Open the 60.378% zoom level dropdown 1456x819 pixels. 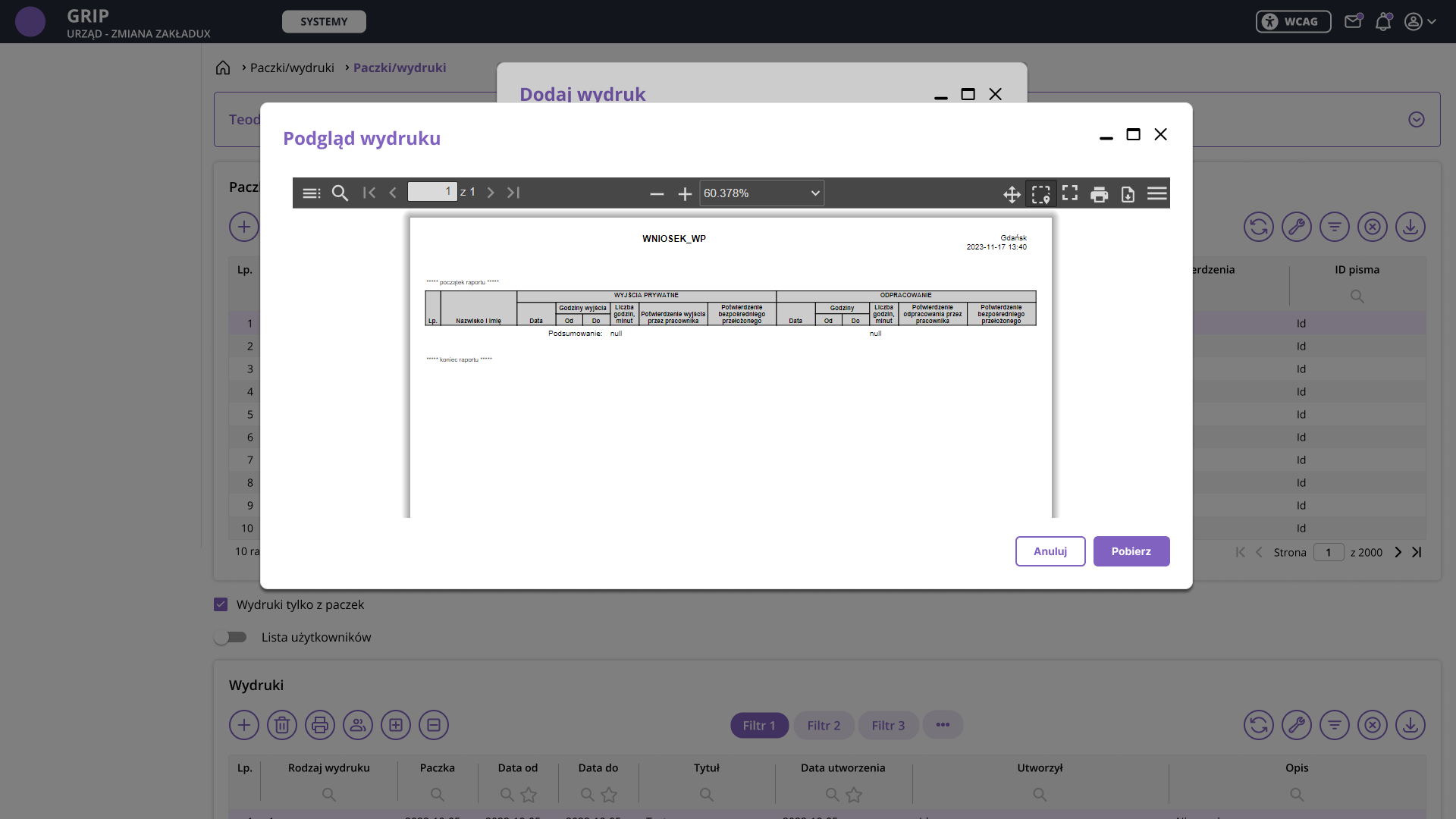point(761,193)
